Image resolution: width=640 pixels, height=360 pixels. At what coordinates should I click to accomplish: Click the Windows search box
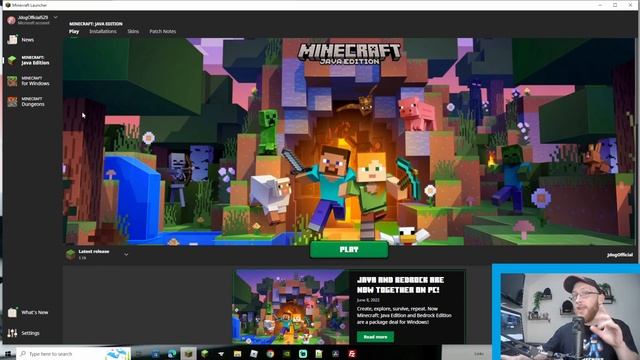tap(73, 353)
